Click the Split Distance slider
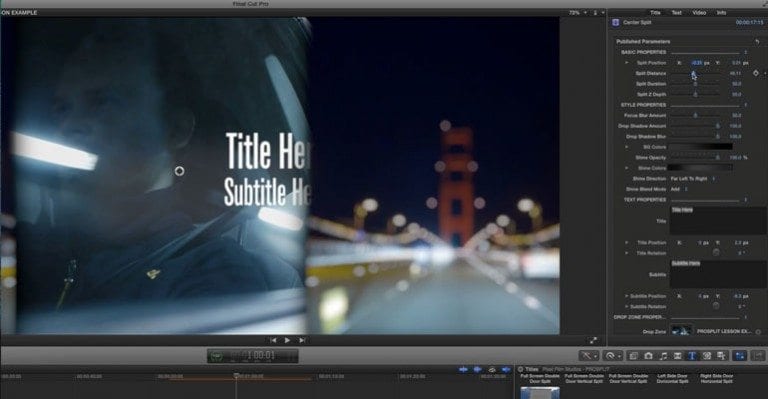Image resolution: width=768 pixels, height=399 pixels. [x=696, y=73]
